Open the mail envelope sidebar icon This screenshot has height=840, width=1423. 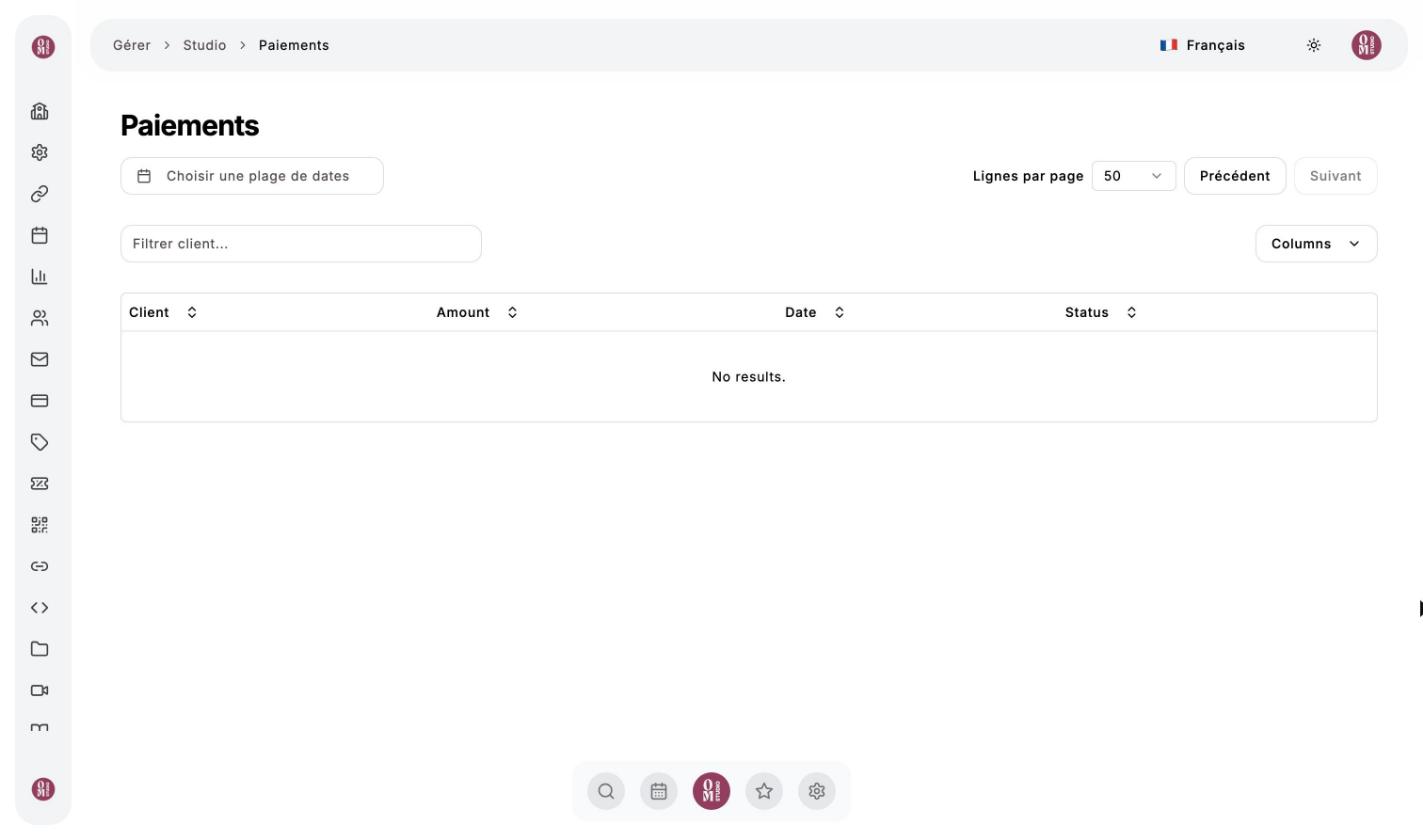[x=40, y=359]
